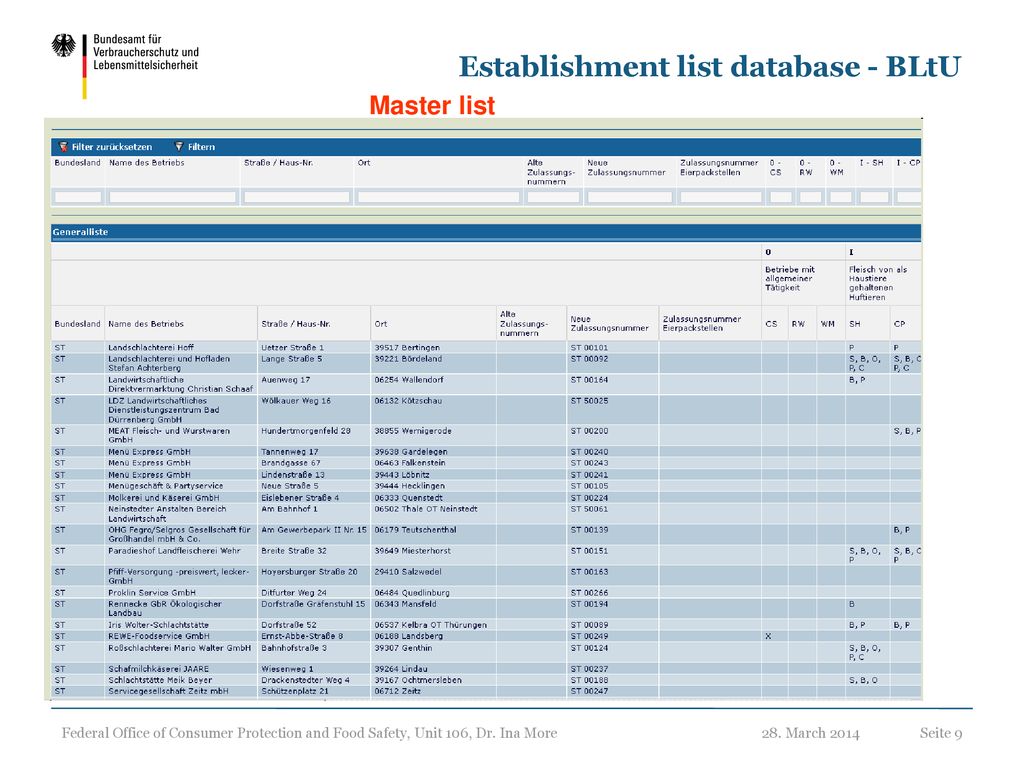Select Iris Wolter-Schlachtstätte row
Screen dimensions: 1024x768
pyautogui.click(x=486, y=625)
